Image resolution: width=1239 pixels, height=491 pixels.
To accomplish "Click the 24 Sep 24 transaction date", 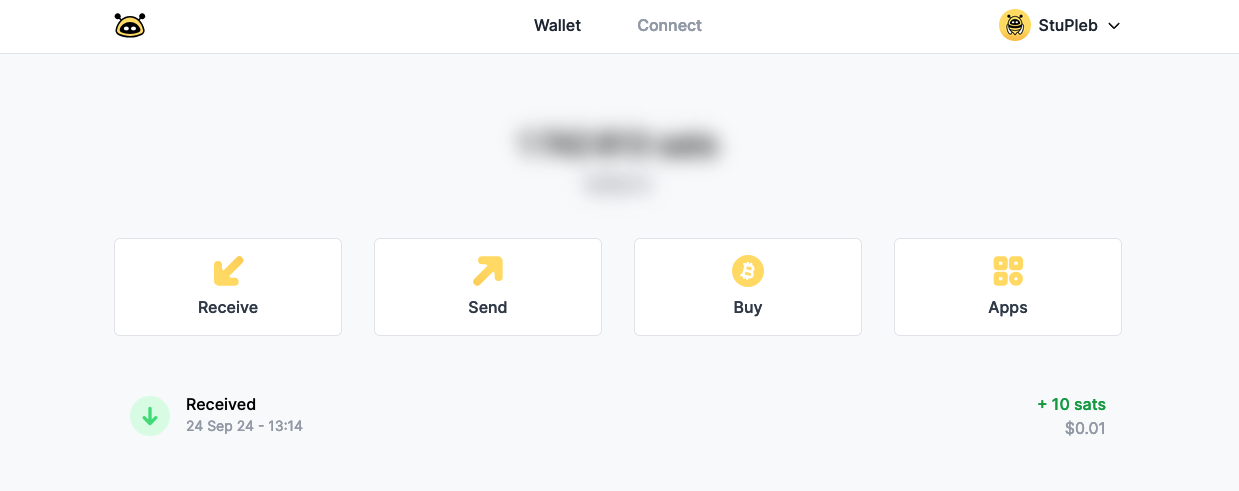I will coord(244,427).
